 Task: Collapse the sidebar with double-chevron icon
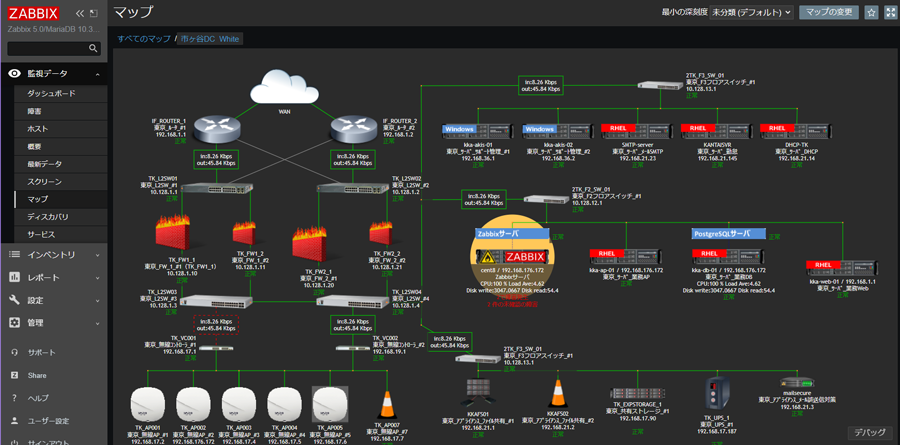[x=80, y=14]
